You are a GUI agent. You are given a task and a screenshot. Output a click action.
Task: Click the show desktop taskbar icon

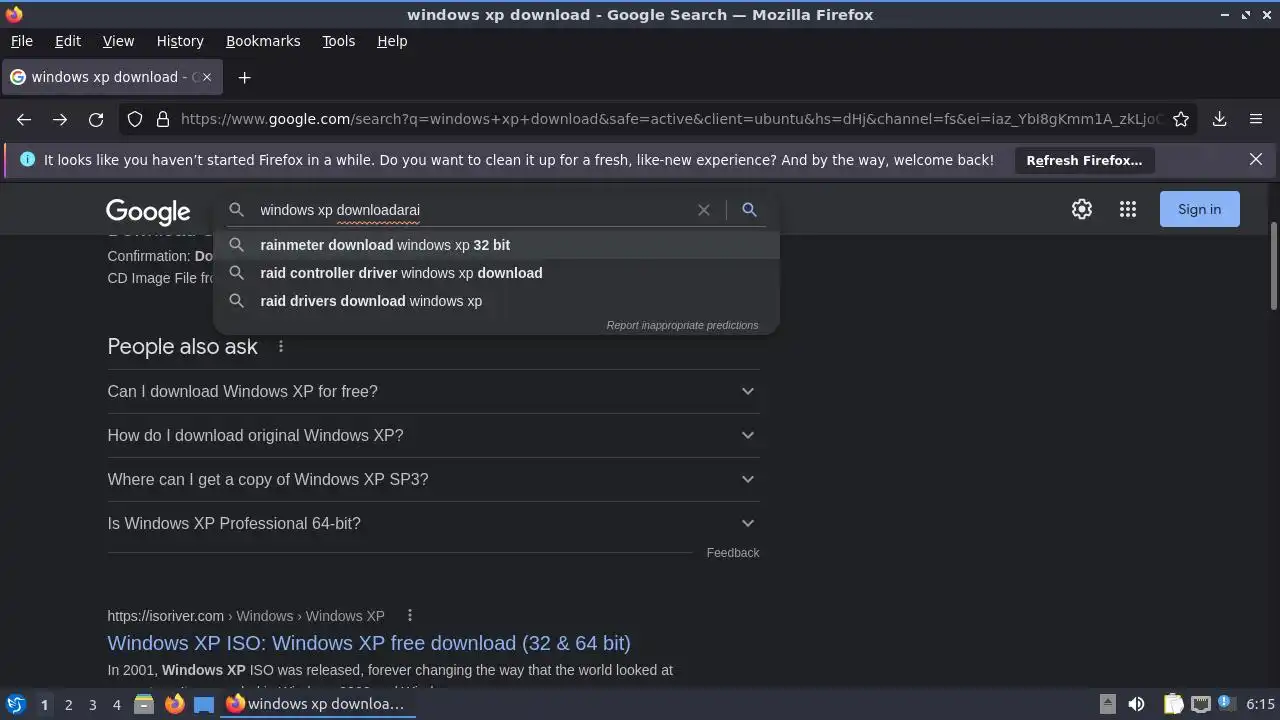coord(204,704)
